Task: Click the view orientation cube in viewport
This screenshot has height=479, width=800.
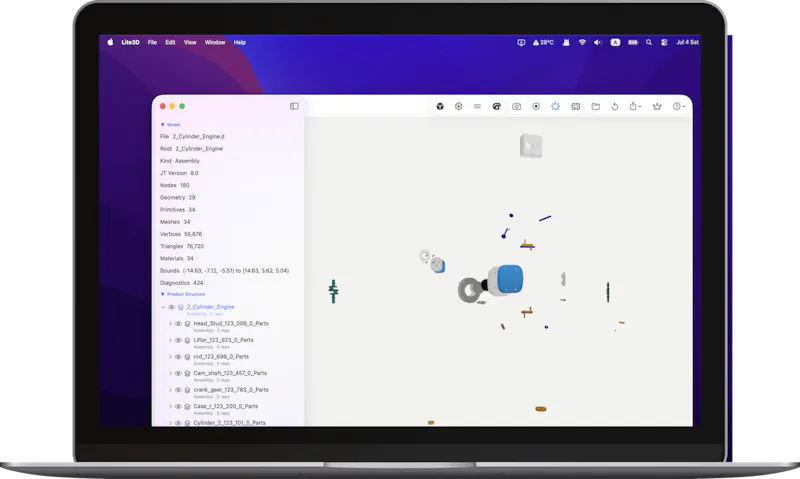Action: (x=531, y=146)
